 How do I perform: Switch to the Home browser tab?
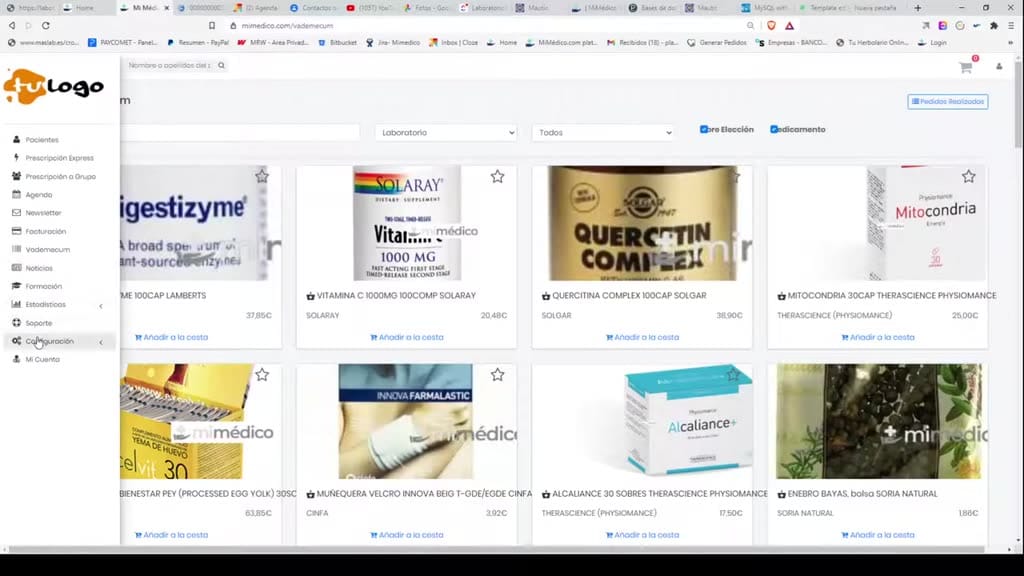tap(85, 8)
